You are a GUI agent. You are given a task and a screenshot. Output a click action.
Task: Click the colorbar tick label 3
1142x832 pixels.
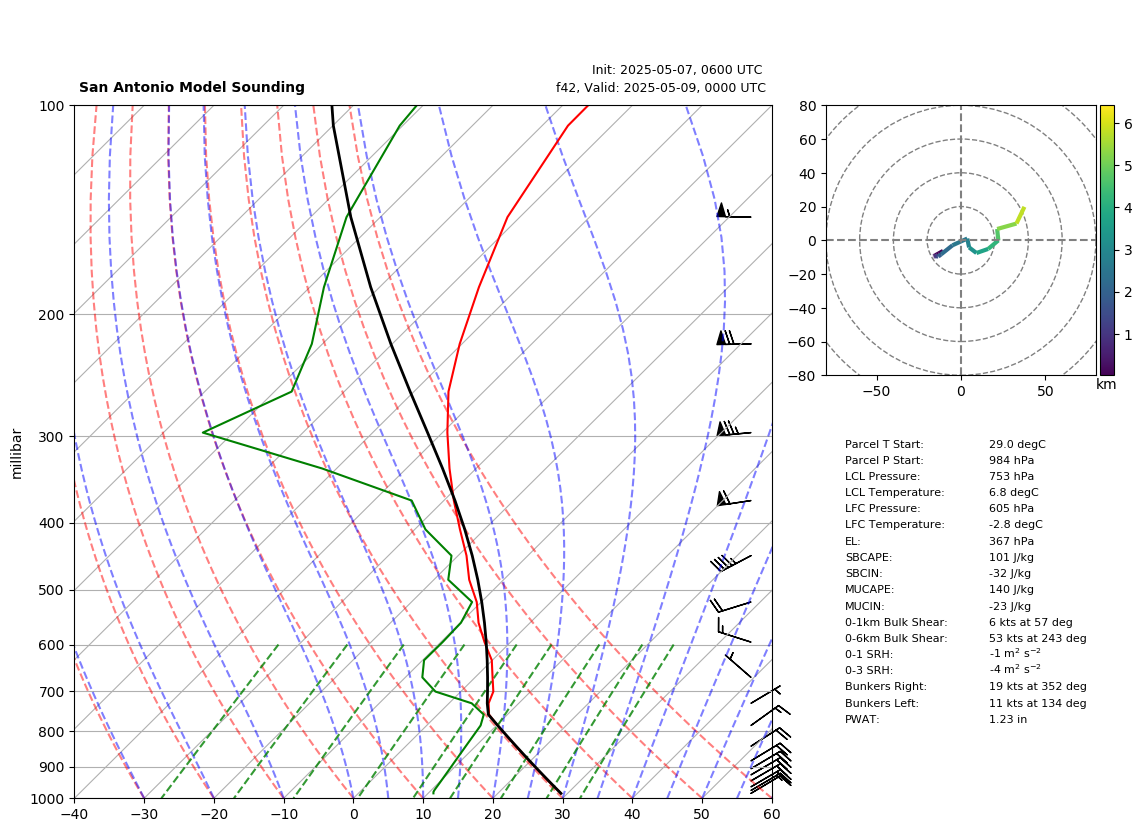pyautogui.click(x=1128, y=251)
